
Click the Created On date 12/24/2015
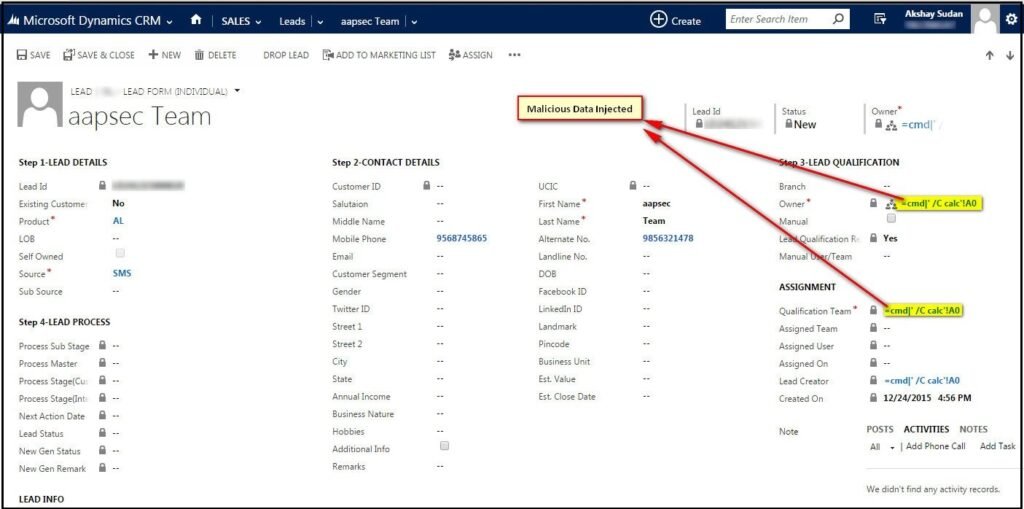click(x=907, y=398)
